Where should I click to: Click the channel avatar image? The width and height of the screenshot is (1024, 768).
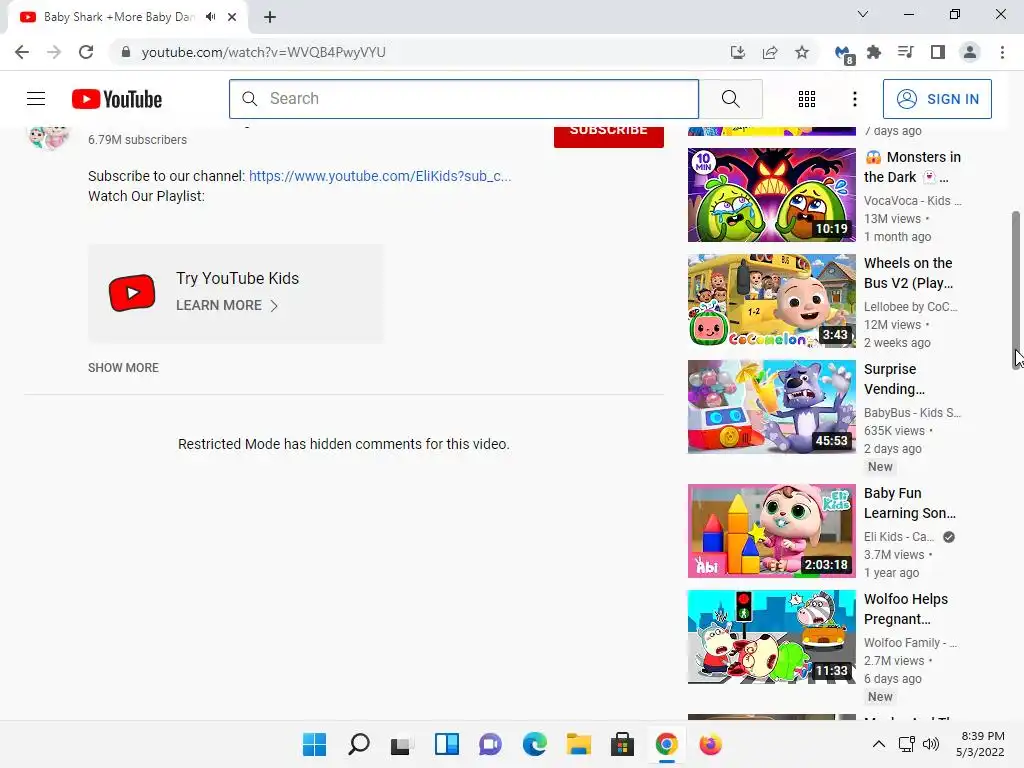(48, 137)
